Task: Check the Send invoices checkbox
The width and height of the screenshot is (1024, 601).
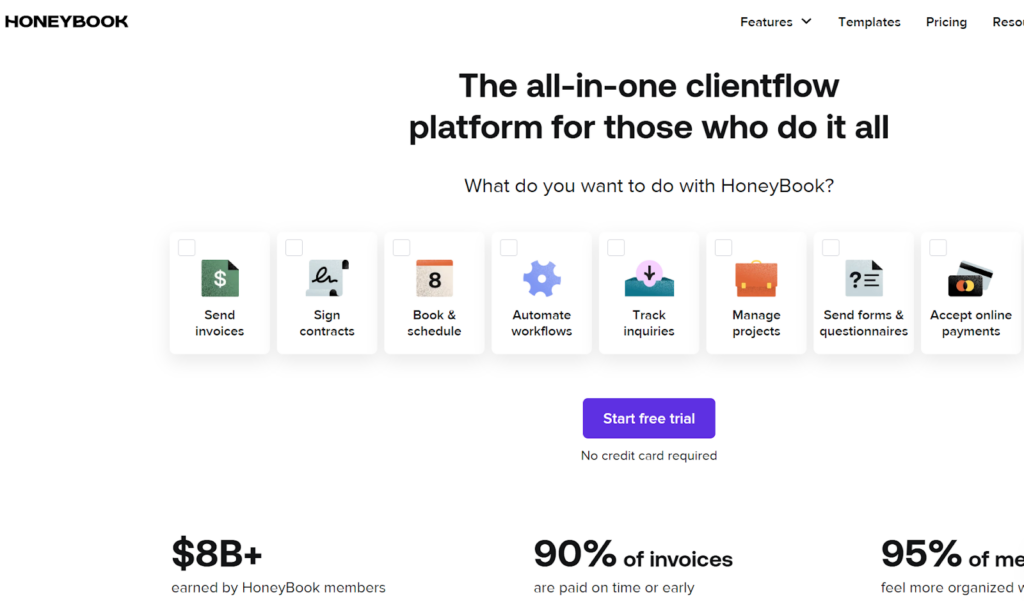Action: pos(187,248)
